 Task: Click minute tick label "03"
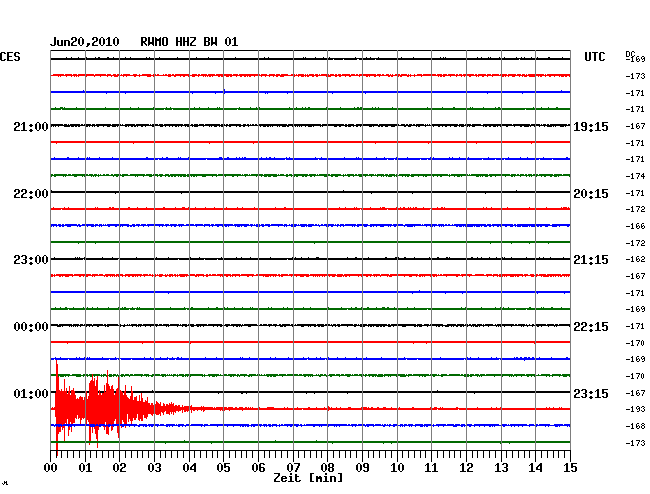[x=154, y=468]
